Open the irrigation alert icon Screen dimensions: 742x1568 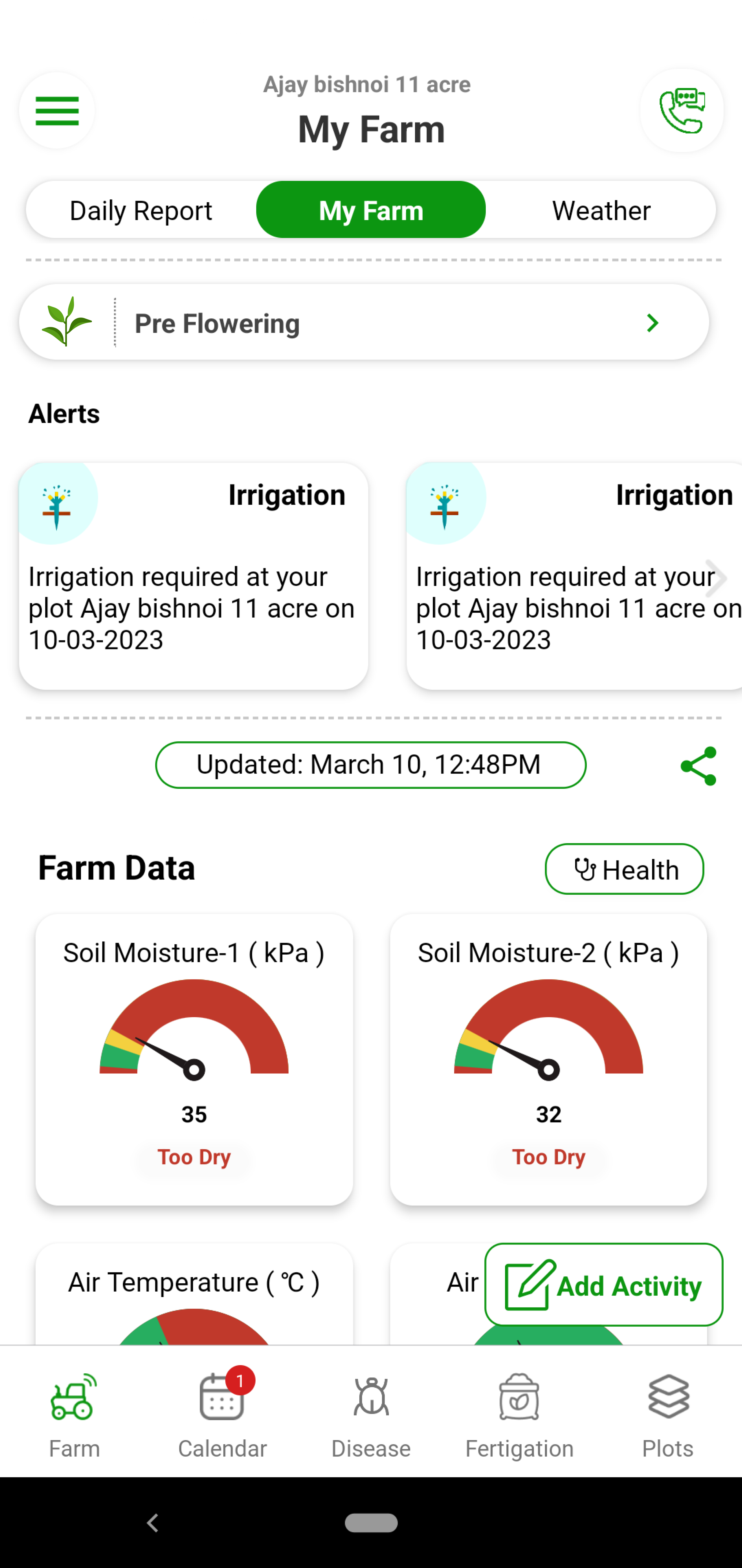(57, 503)
